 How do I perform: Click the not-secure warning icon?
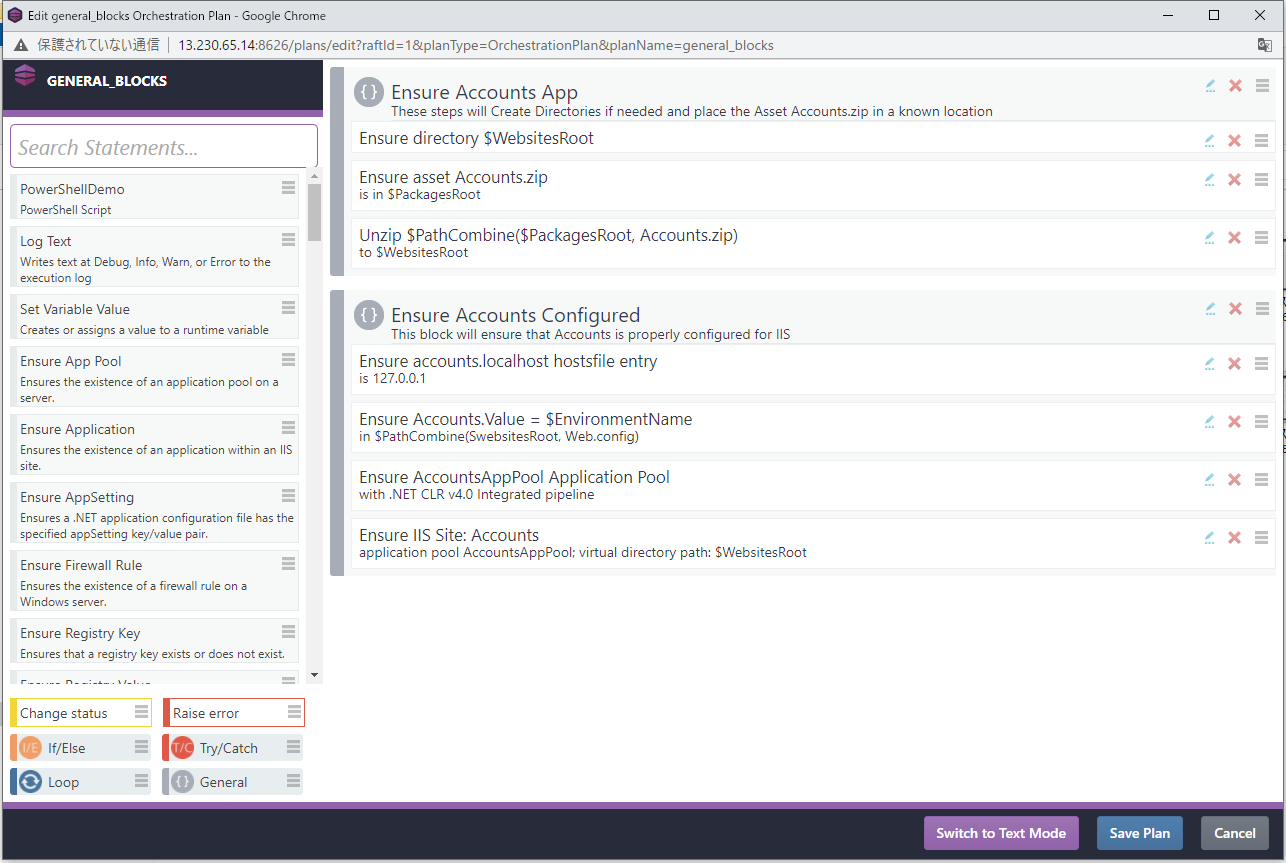pyautogui.click(x=20, y=45)
